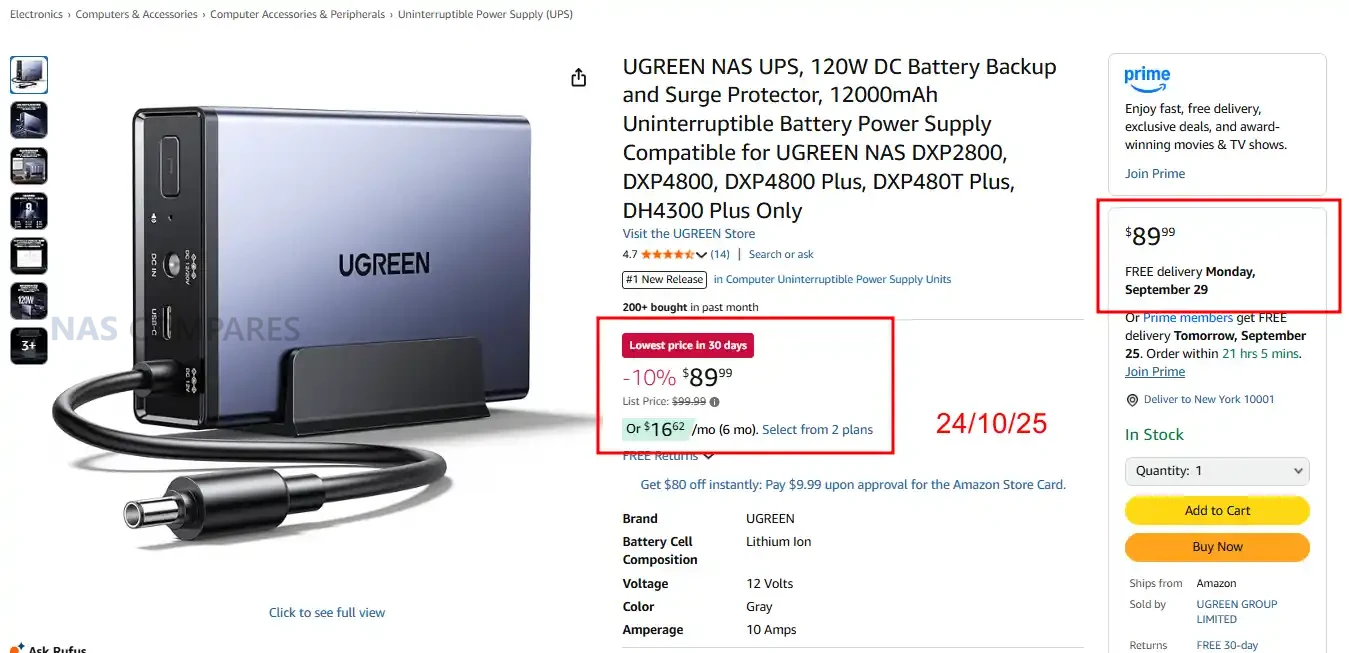
Task: Visit the UGREEN Store link
Action: click(689, 234)
